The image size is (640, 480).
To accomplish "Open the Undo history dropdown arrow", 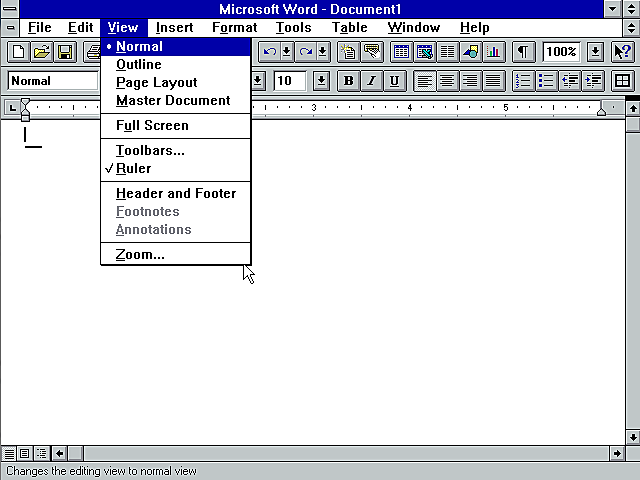I will pos(287,52).
